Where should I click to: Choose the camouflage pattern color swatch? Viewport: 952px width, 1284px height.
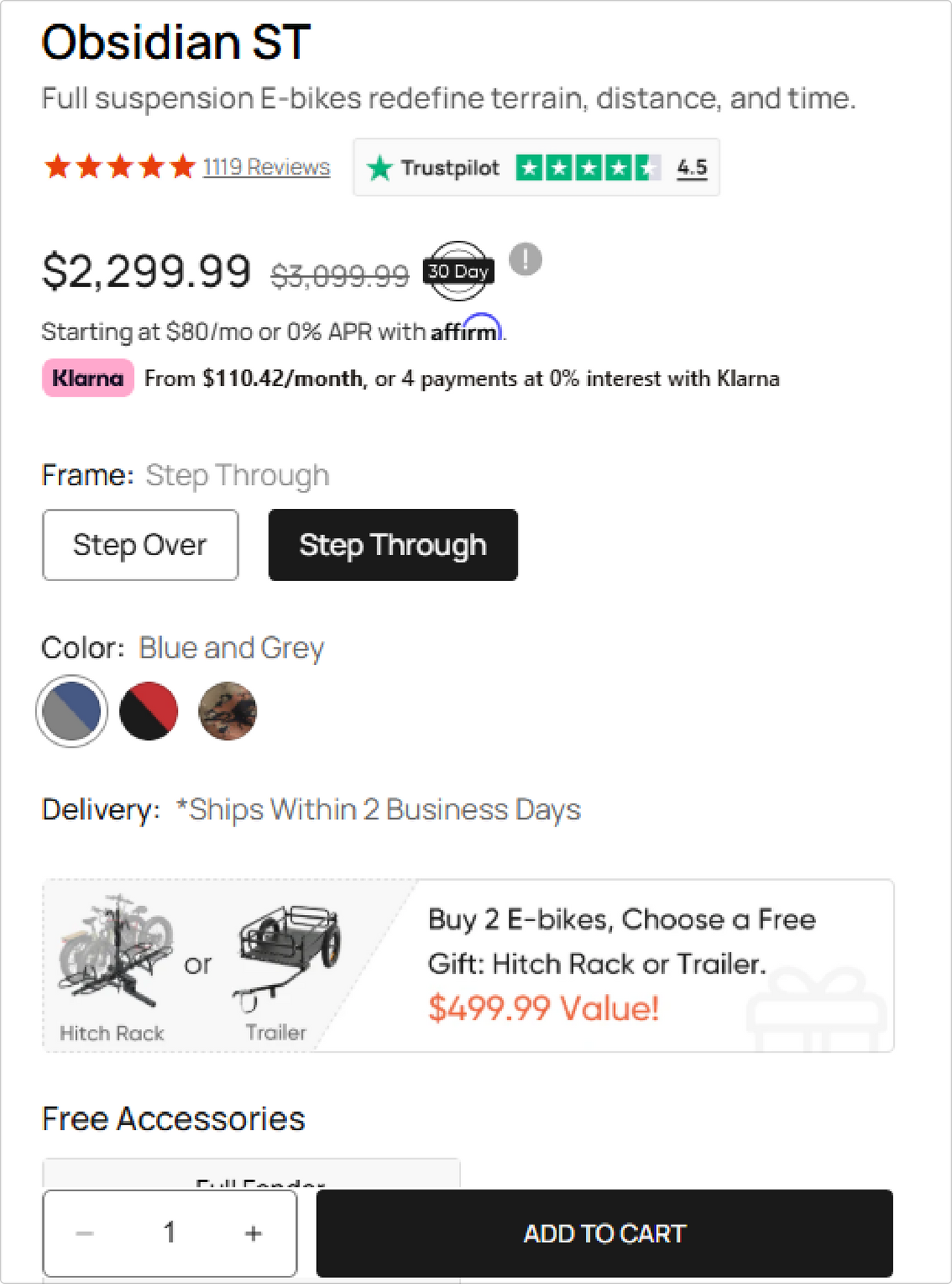228,711
